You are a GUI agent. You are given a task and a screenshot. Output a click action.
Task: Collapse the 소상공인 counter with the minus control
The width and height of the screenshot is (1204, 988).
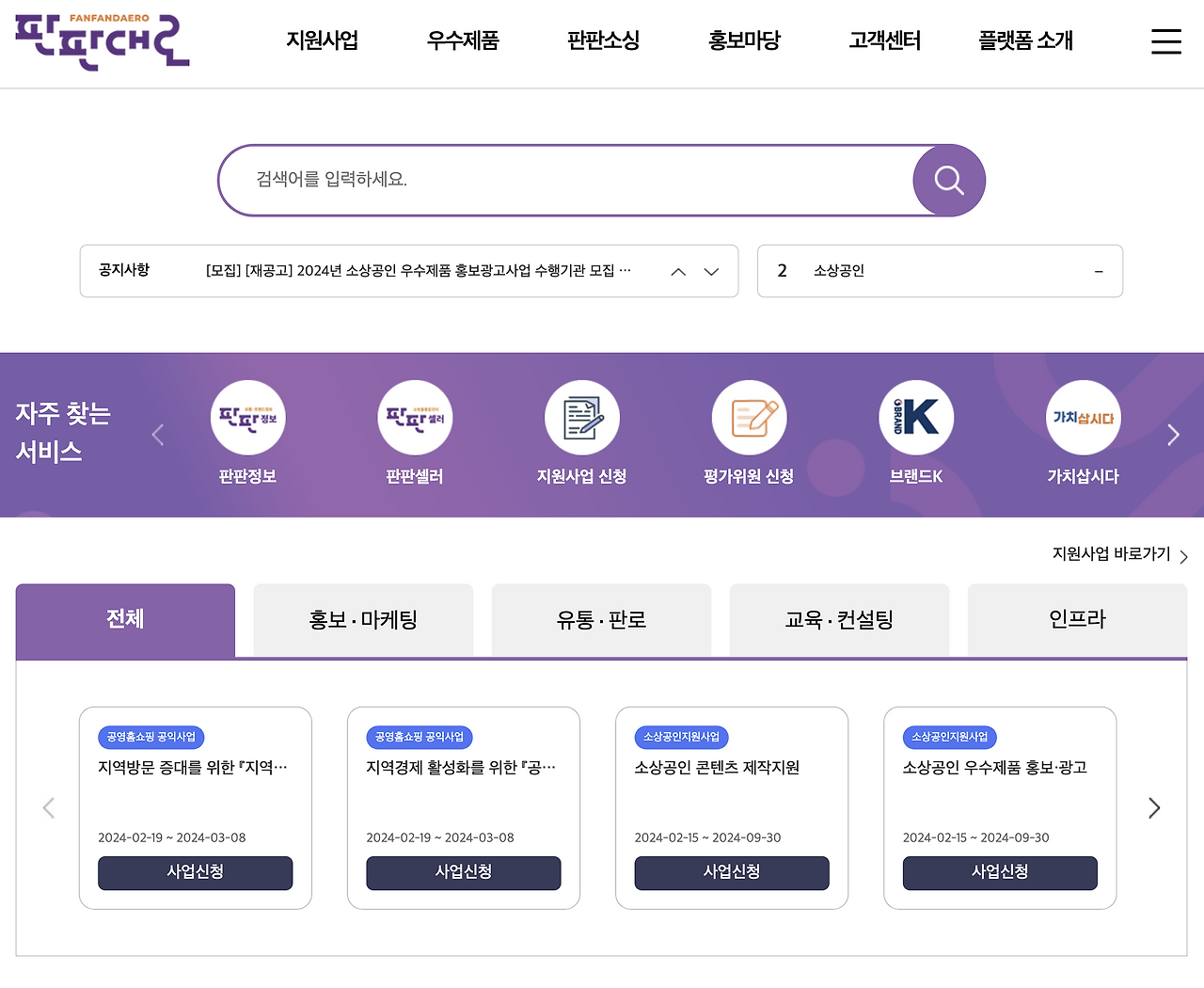tap(1098, 271)
